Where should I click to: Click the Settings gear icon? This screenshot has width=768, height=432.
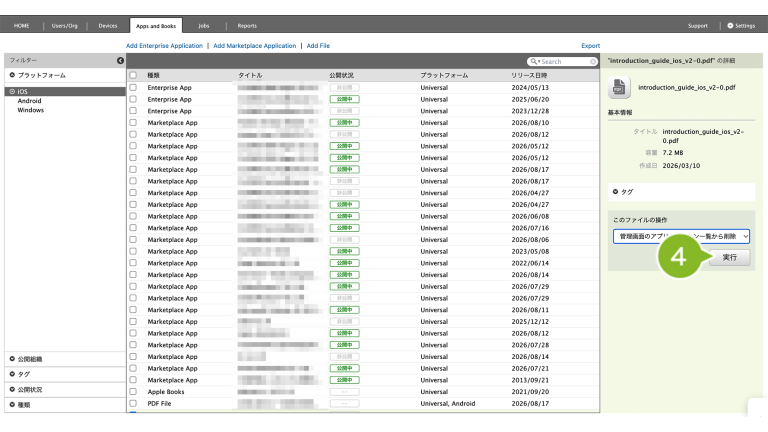(x=730, y=25)
